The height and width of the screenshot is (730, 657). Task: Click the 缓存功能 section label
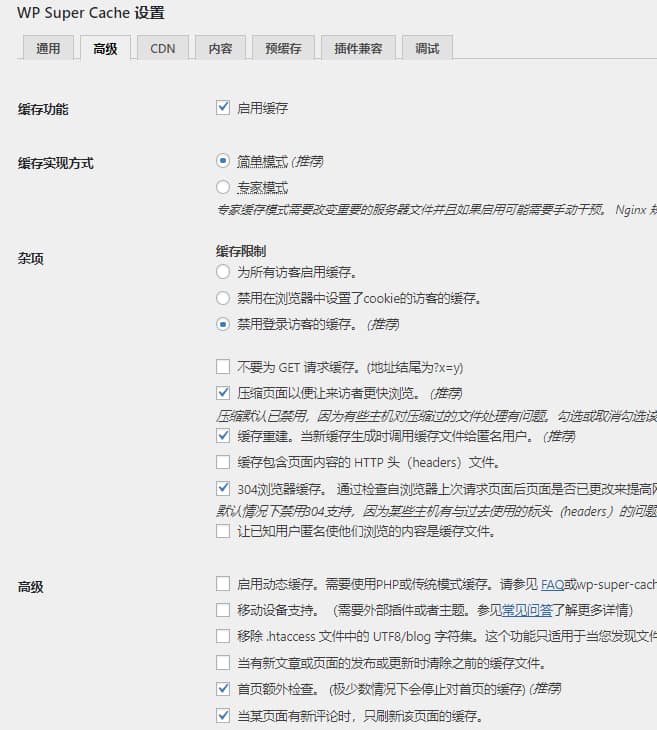coord(43,109)
